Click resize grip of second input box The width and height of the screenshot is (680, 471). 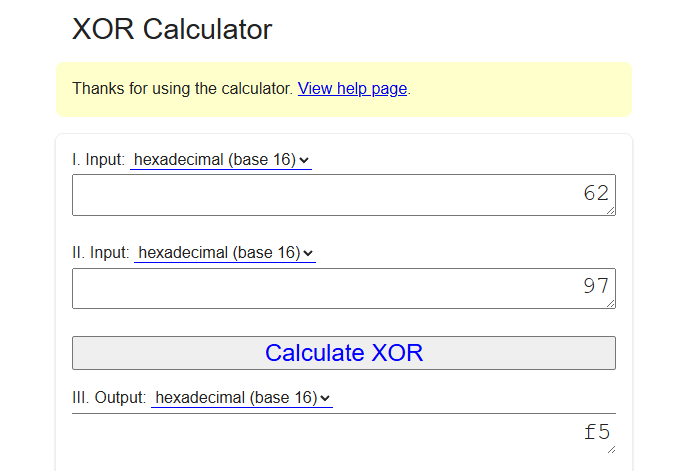point(610,303)
